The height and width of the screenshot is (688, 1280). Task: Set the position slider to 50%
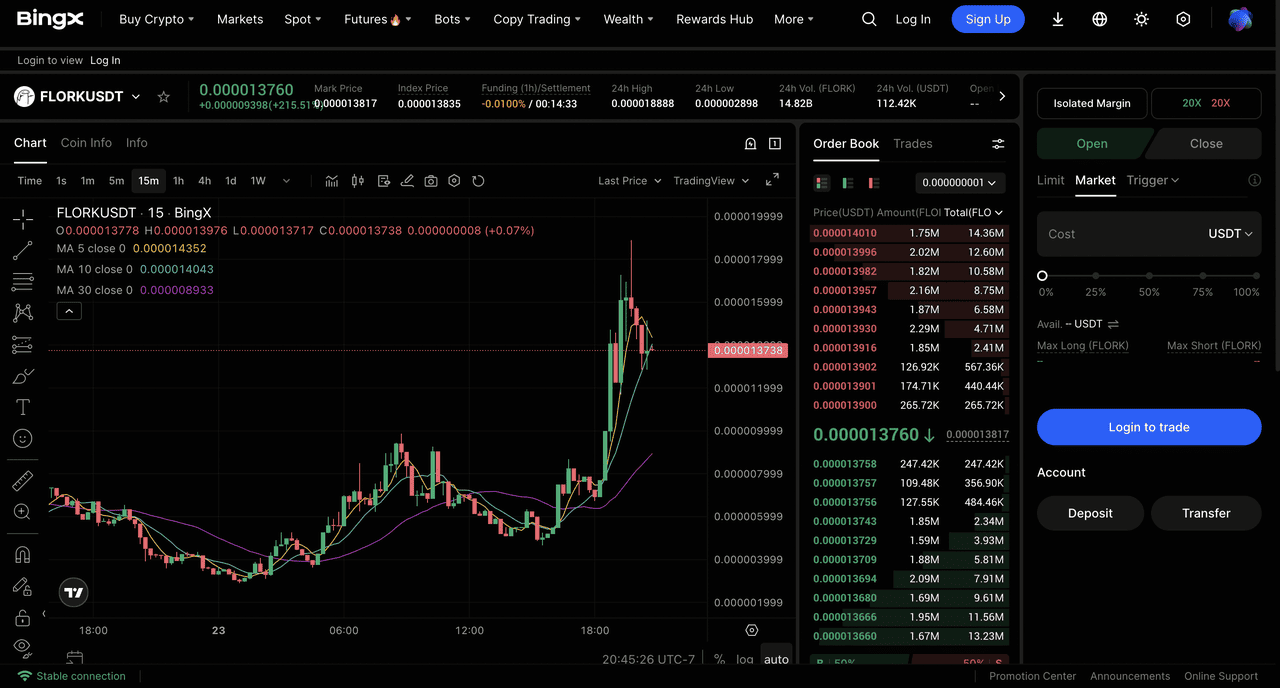(x=1149, y=276)
